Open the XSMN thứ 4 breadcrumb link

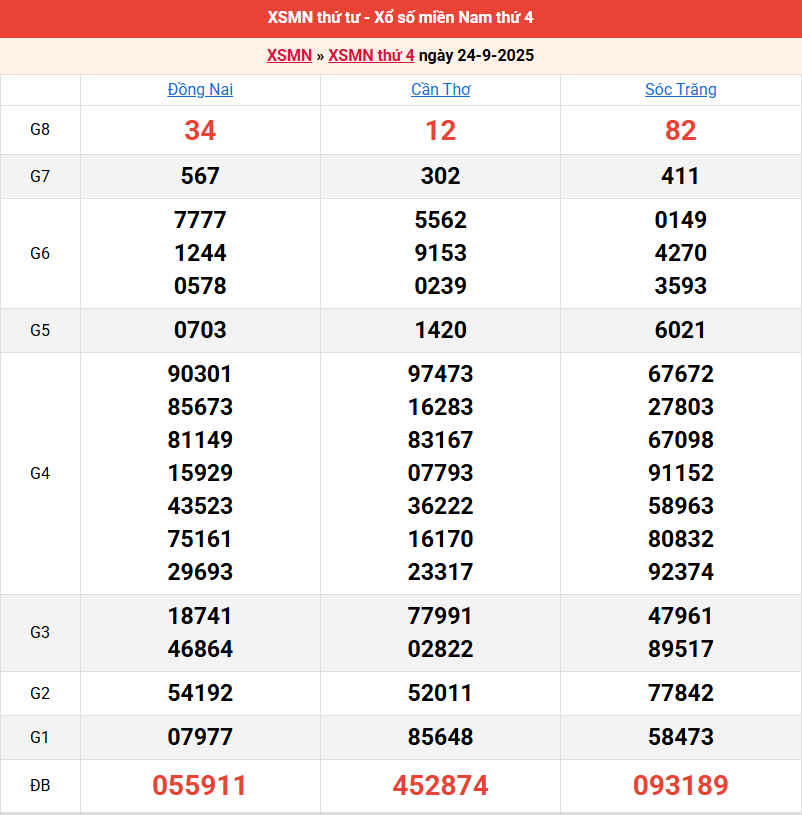371,55
